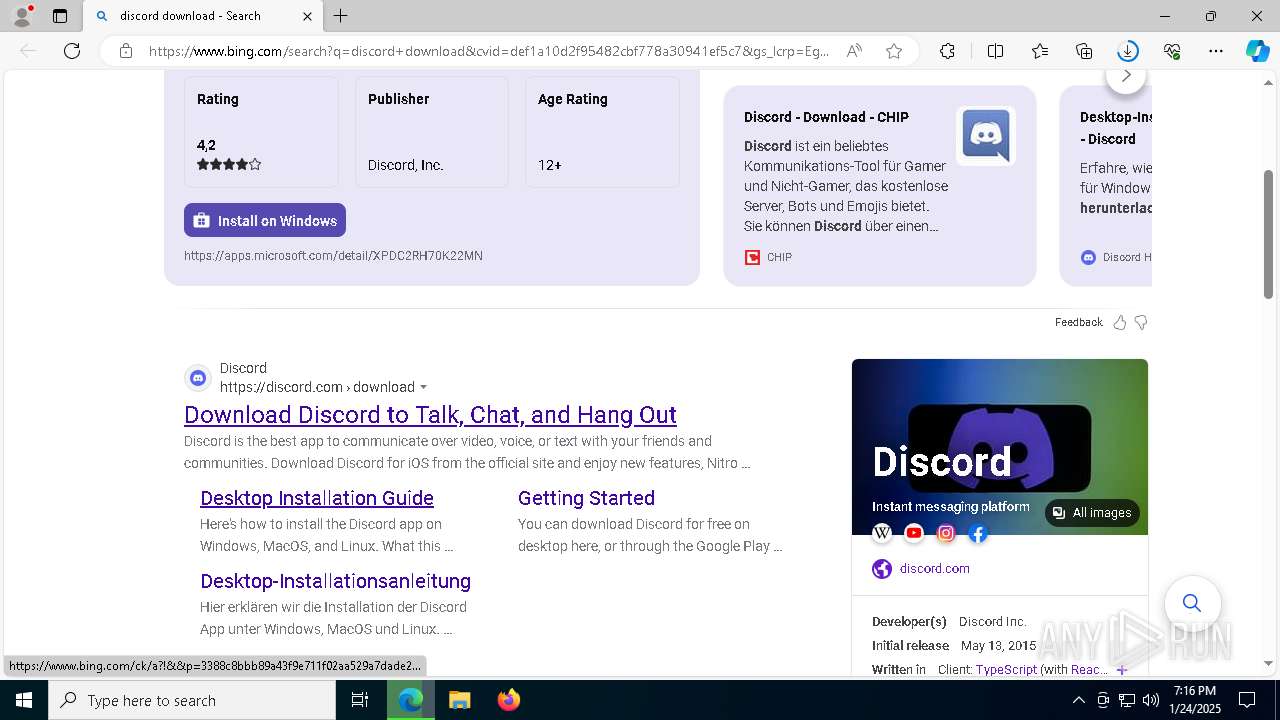Image resolution: width=1280 pixels, height=720 pixels.
Task: Open the Windows Start menu
Action: tap(24, 700)
